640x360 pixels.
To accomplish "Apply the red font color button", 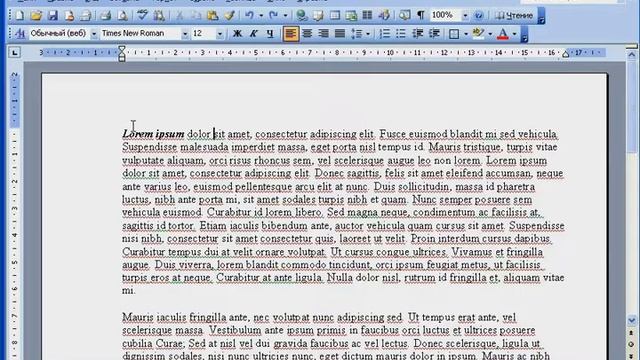I will coord(503,33).
